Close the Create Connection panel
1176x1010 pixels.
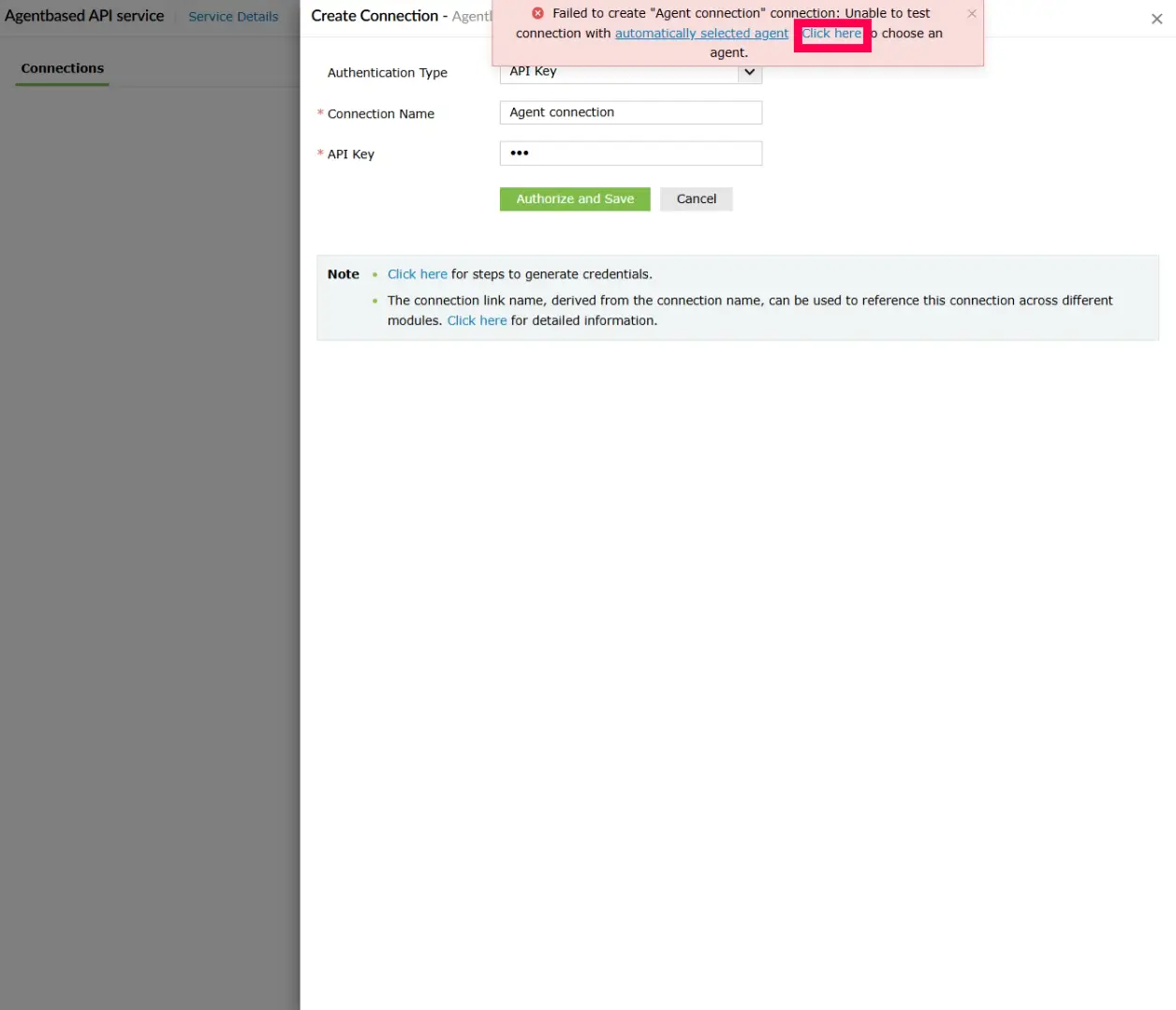coord(1156,19)
